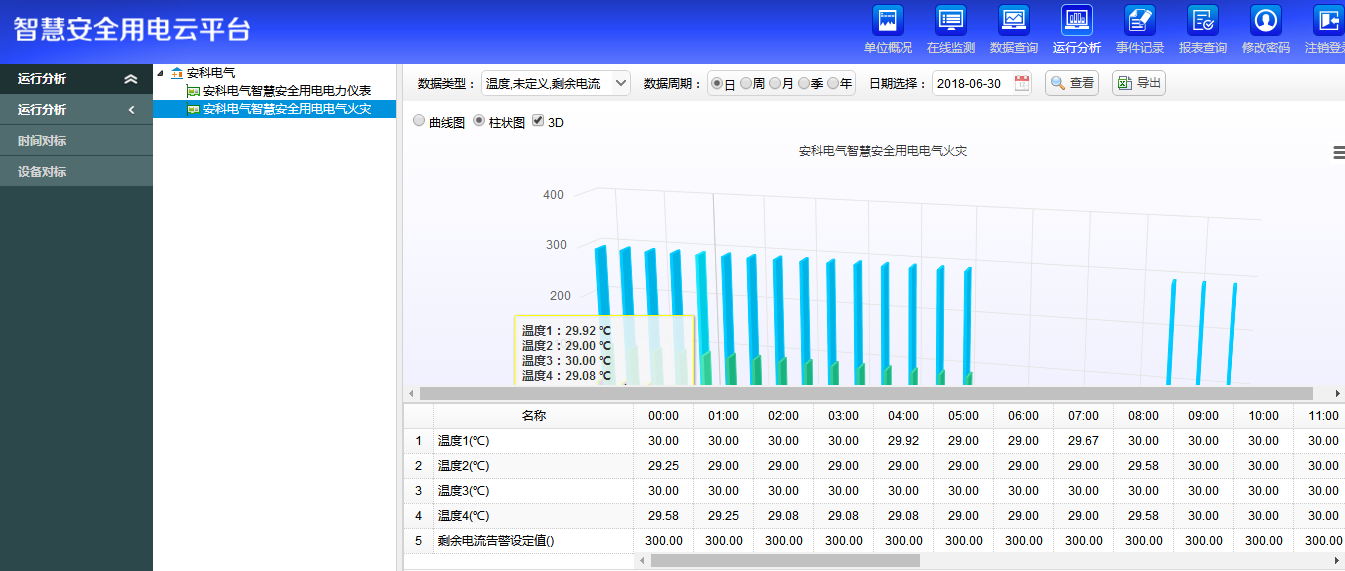Viewport: 1345px width, 571px height.
Task: Open the 报表查询 report query icon
Action: [x=1203, y=20]
